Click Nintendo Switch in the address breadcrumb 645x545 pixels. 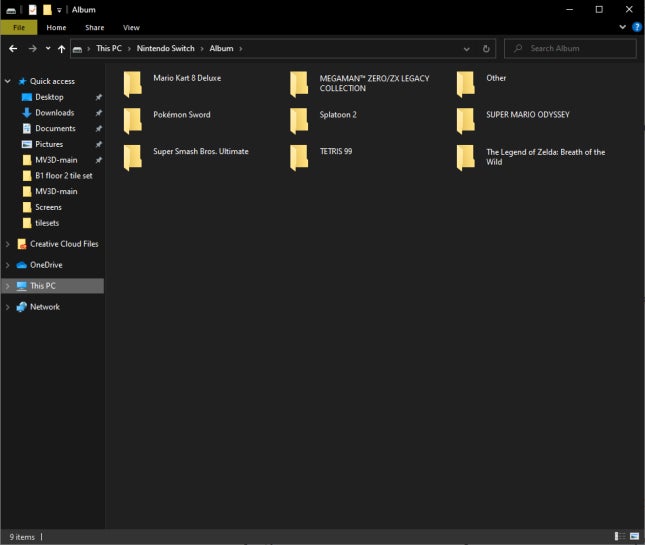tap(165, 49)
